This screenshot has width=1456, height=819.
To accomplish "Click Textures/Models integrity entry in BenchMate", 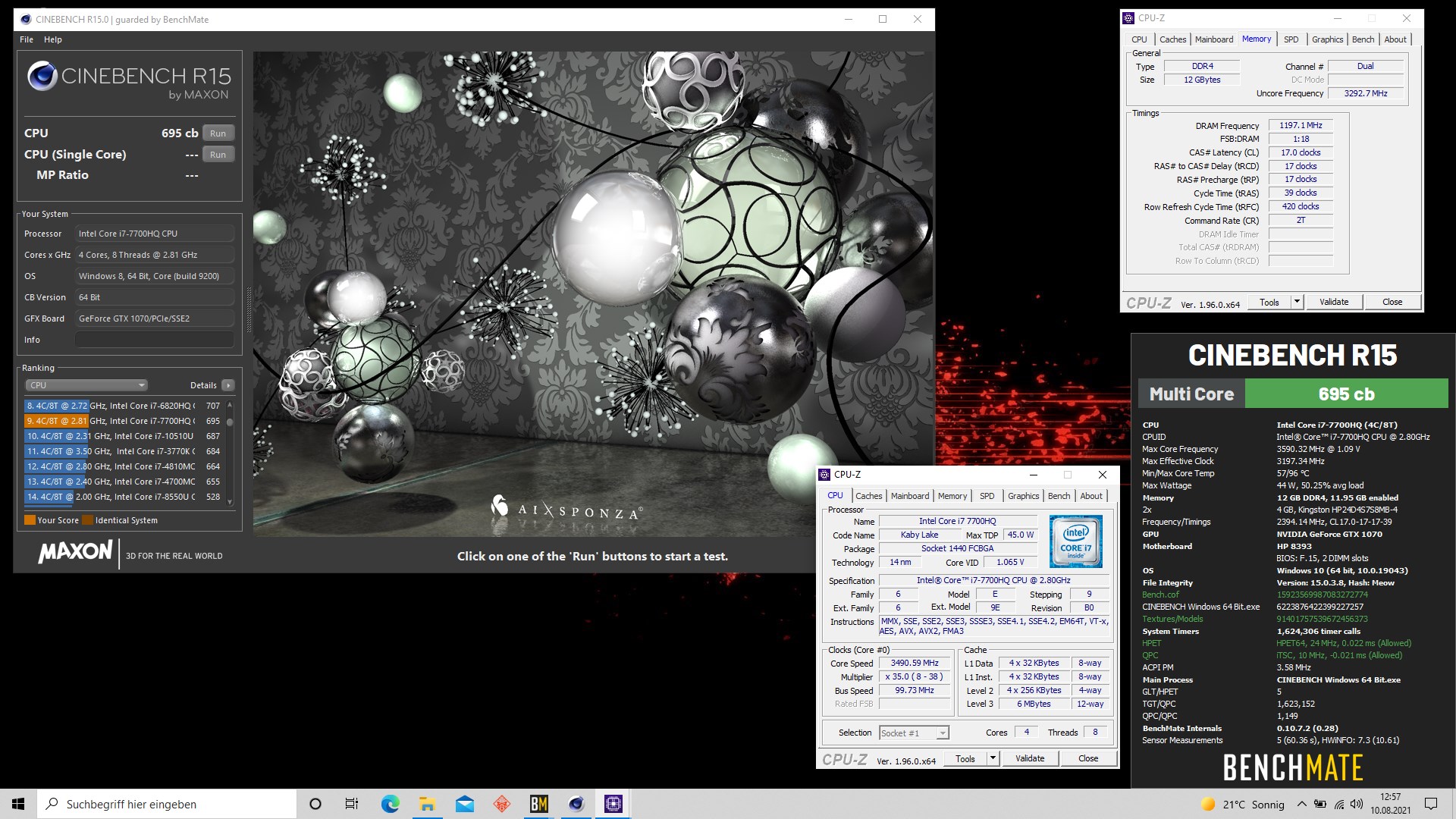I will 1172,619.
